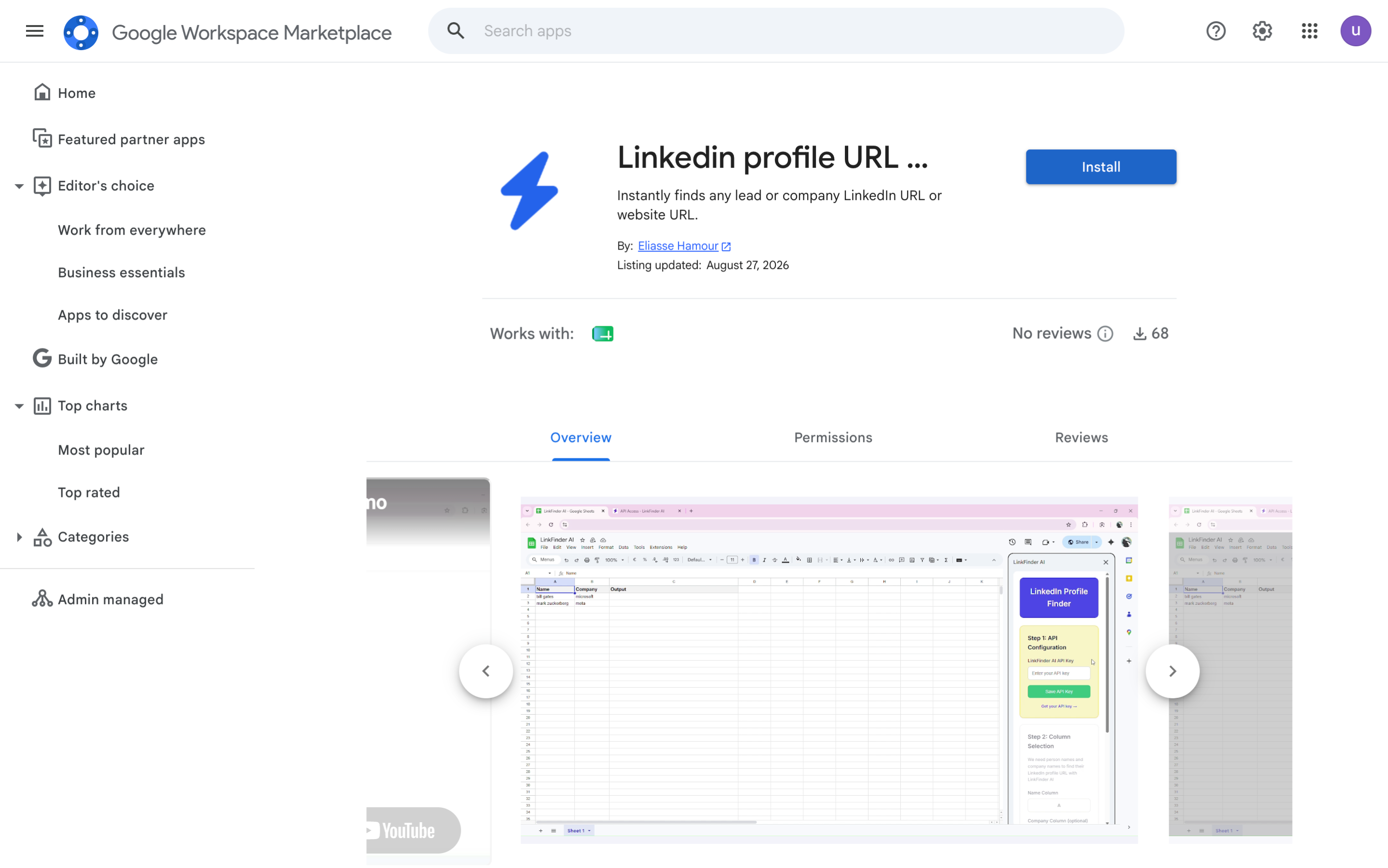
Task: Click the download count icon
Action: tap(1139, 334)
